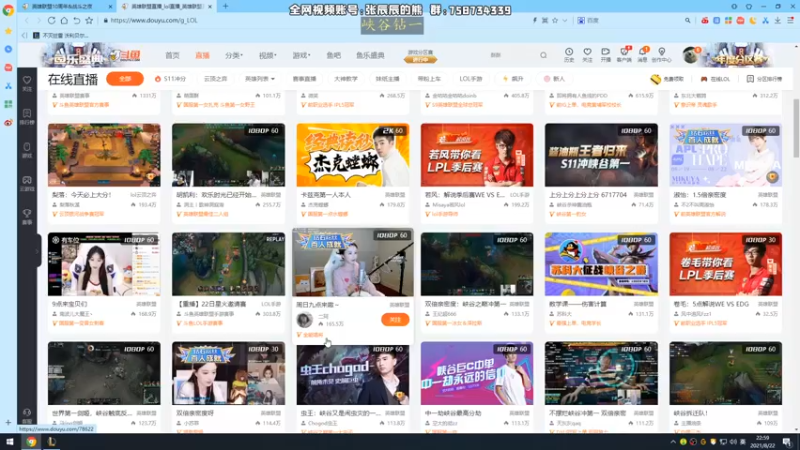Open the 关注 heart icon in the header

click(x=587, y=55)
